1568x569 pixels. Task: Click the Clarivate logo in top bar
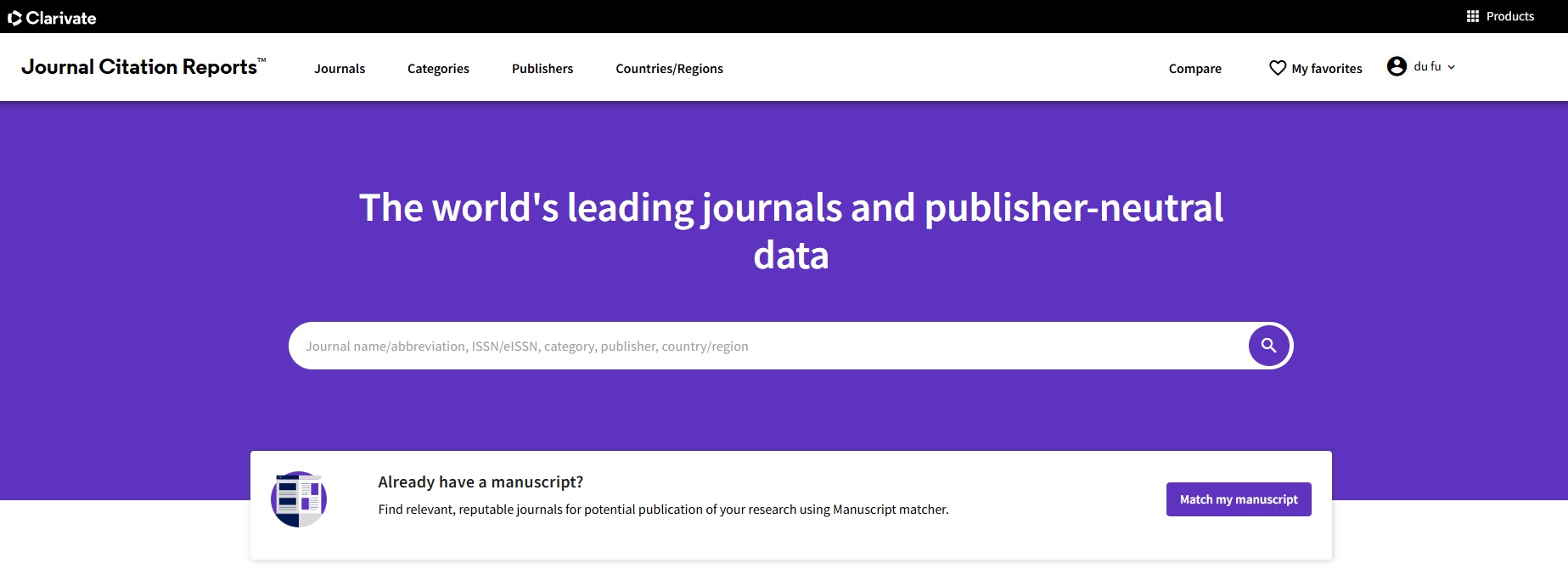click(x=52, y=18)
